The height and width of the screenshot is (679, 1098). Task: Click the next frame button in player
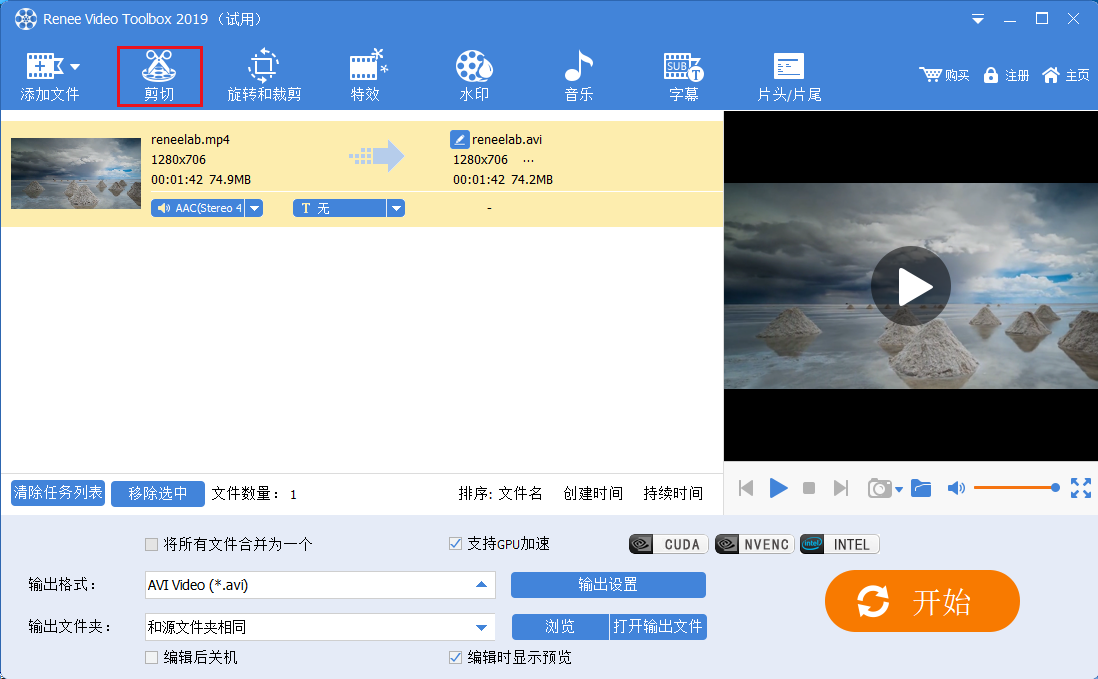click(841, 488)
